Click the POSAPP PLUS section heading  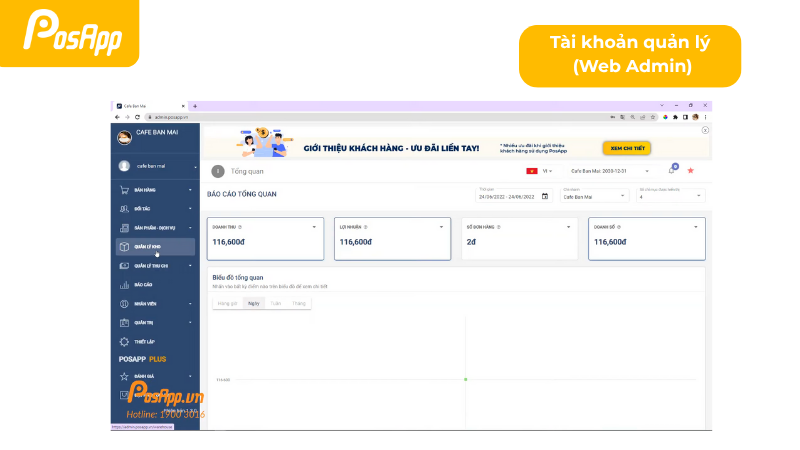(142, 359)
